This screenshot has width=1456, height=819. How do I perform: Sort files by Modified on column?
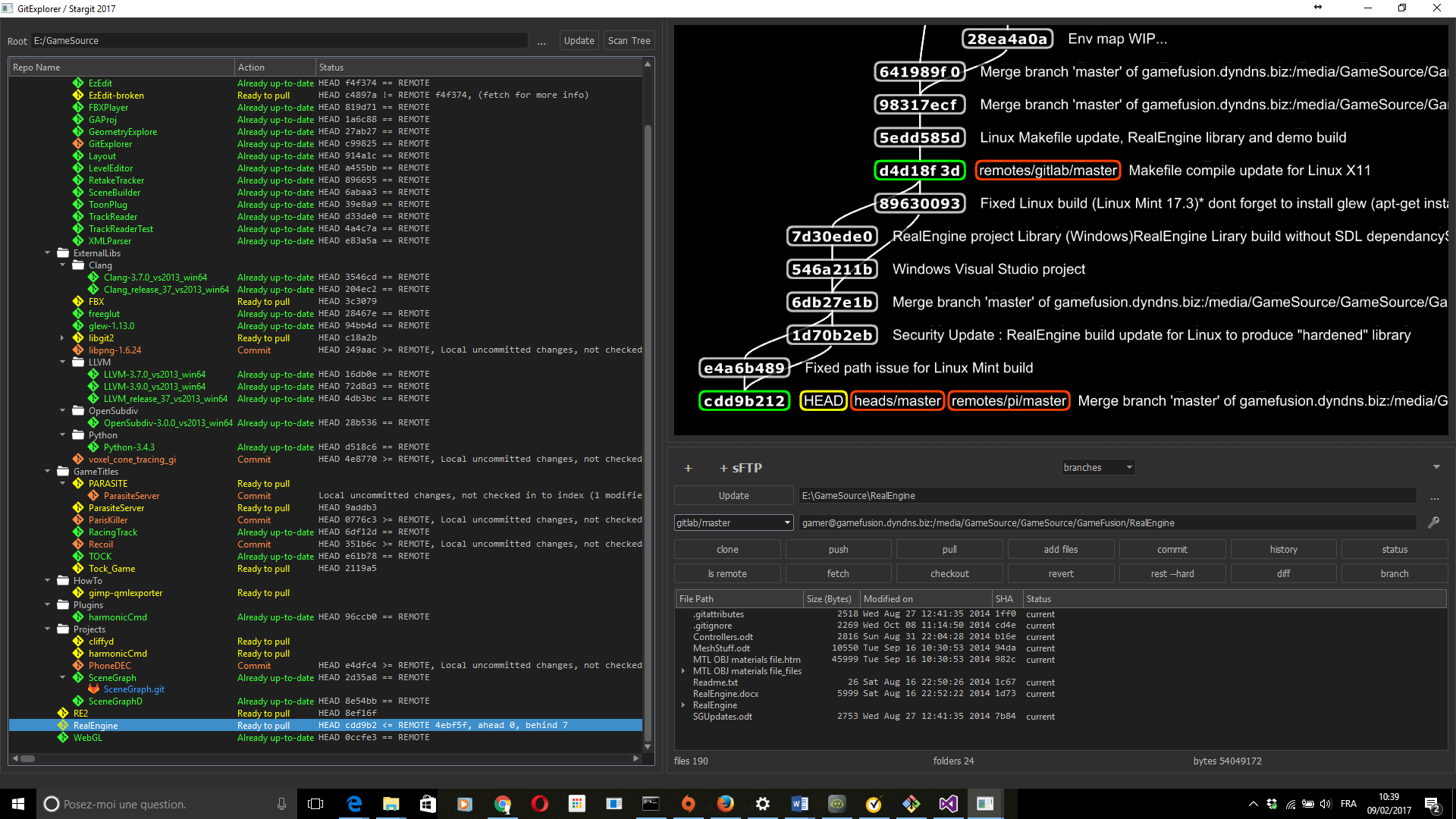[925, 599]
